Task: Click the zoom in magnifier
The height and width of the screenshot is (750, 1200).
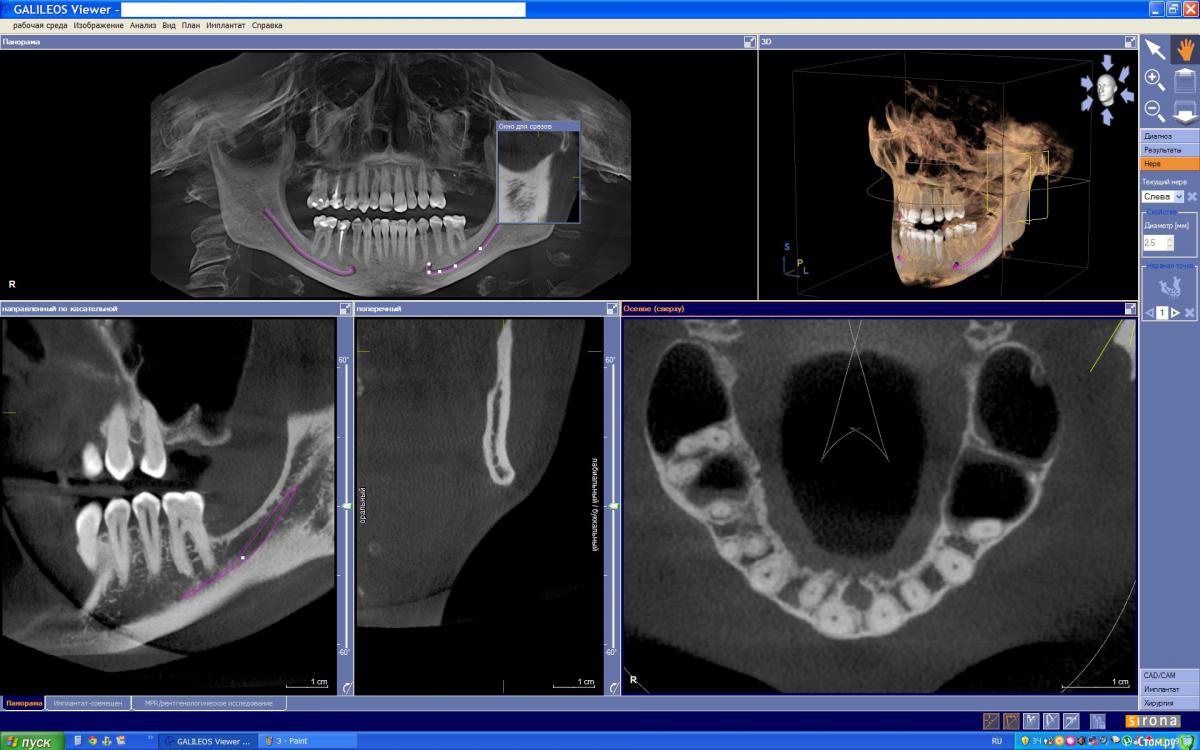Action: (1154, 80)
